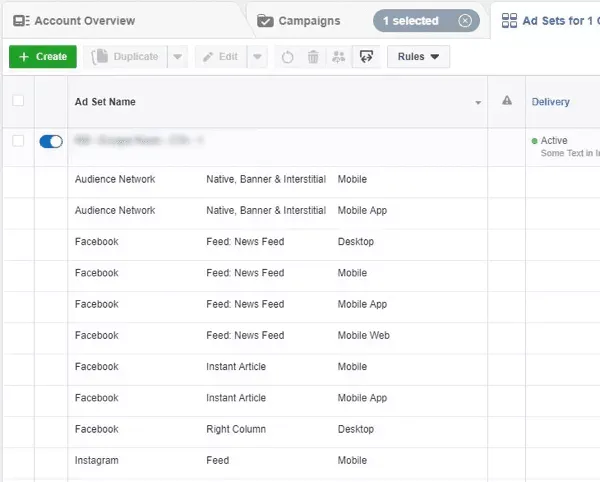Click the Campaigns folder icon
This screenshot has height=482, width=600.
265,21
